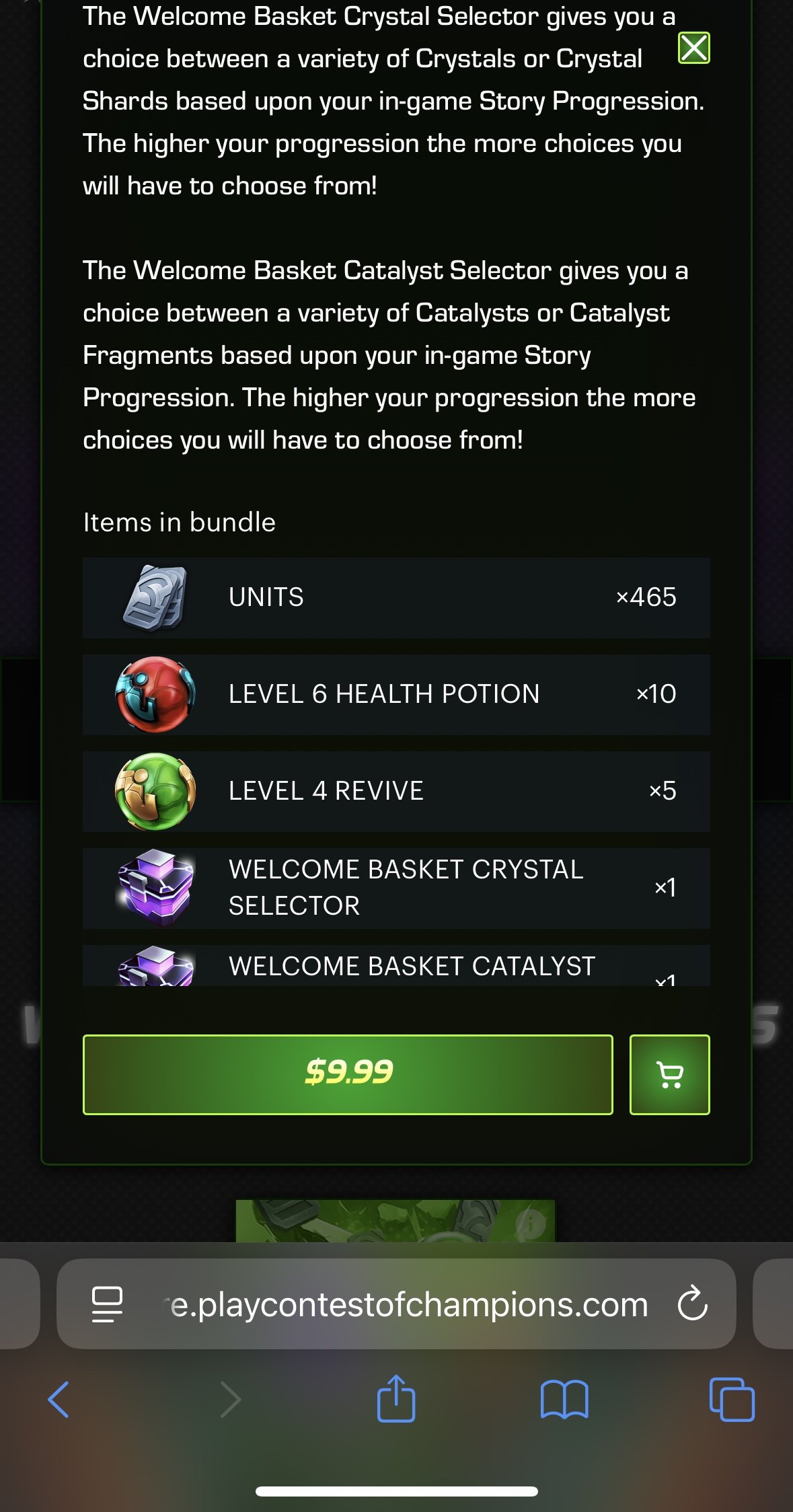Select the Units x465 row

(396, 597)
